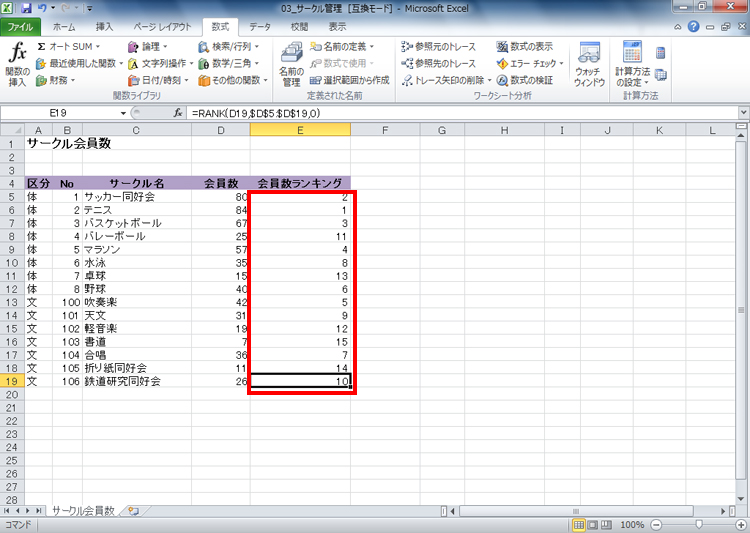The width and height of the screenshot is (750, 533).
Task: Switch to Page Break Preview icon
Action: point(606,525)
